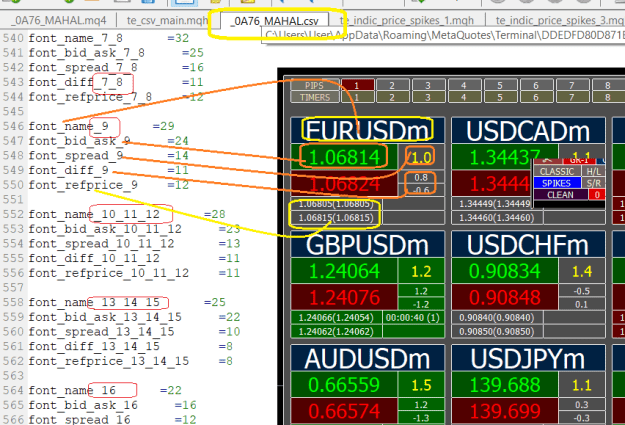The height and width of the screenshot is (425, 625).
Task: Toggle TIMERS row button 1
Action: [x=358, y=97]
